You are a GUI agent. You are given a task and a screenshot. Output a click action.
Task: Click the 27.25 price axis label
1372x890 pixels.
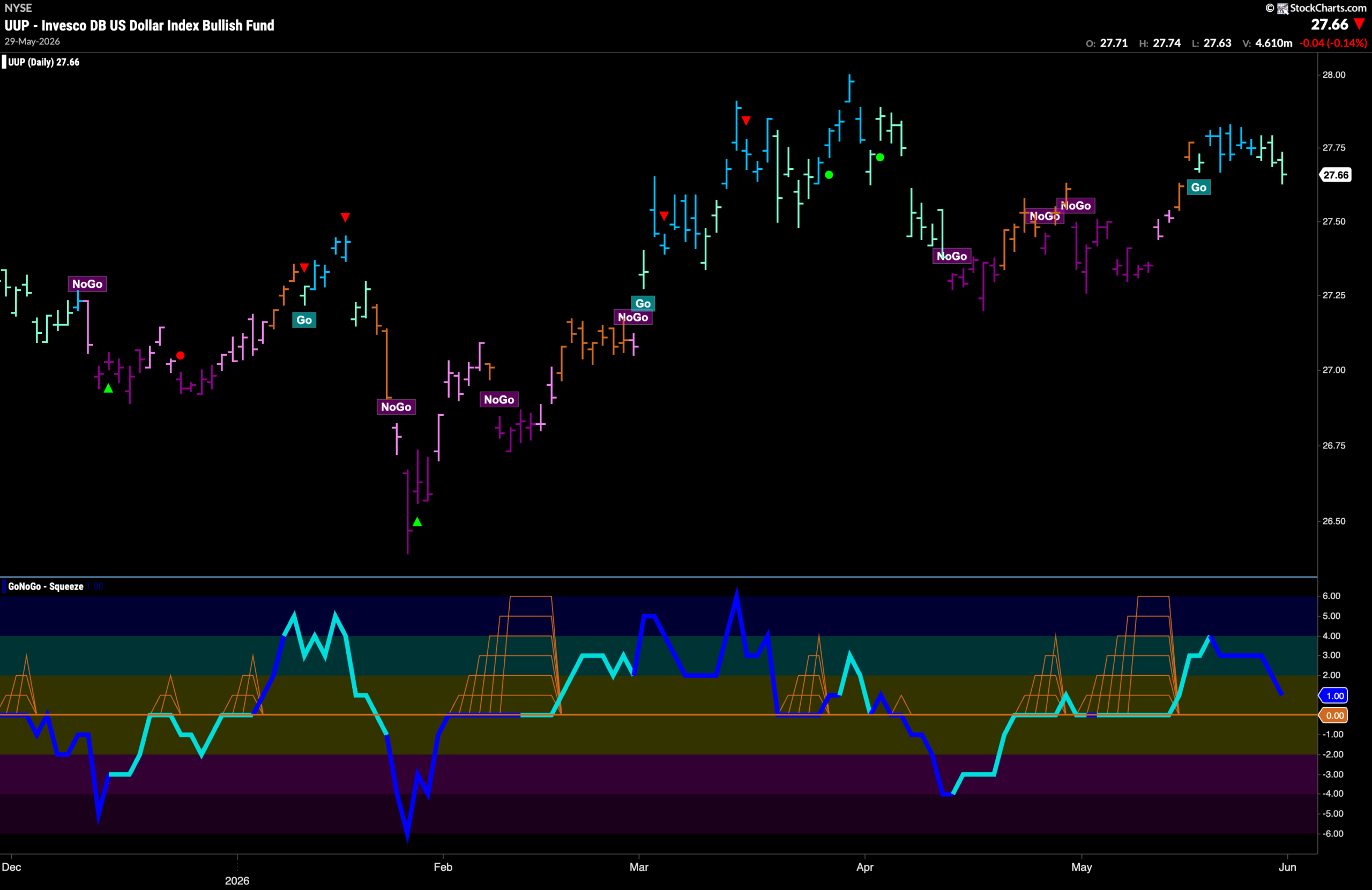[x=1333, y=295]
